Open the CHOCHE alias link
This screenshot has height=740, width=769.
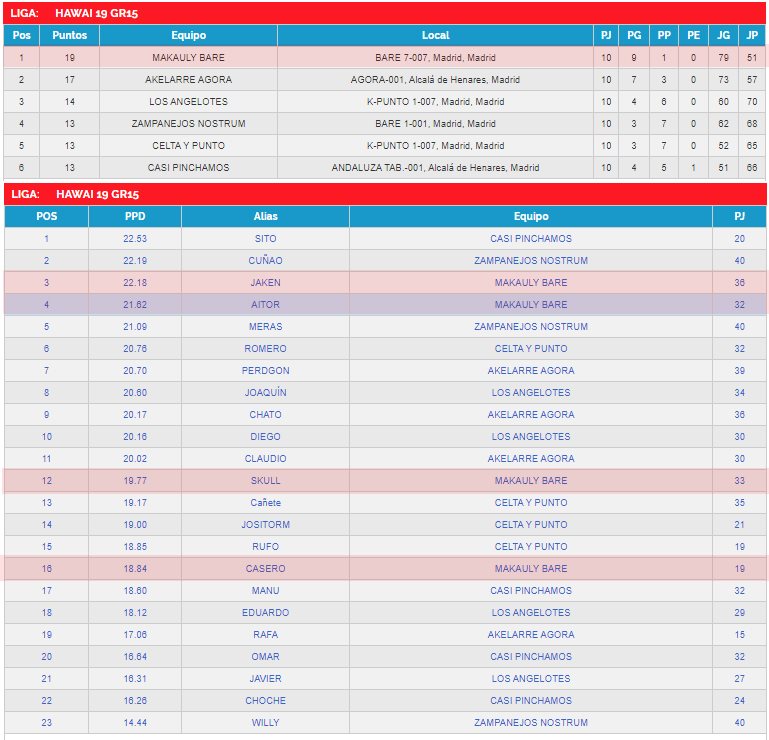[265, 701]
